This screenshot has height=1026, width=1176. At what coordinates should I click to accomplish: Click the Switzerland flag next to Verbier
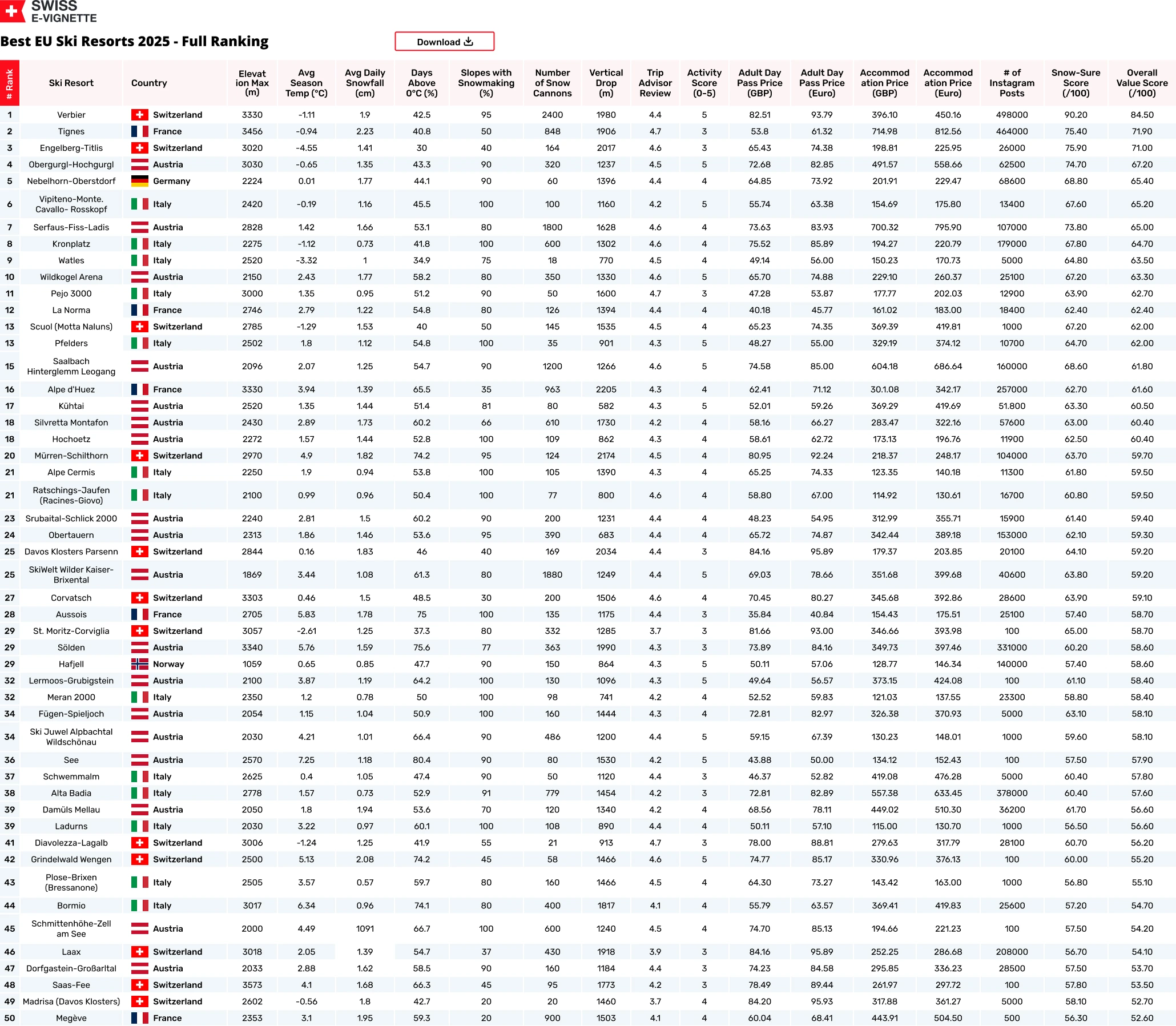click(x=142, y=115)
